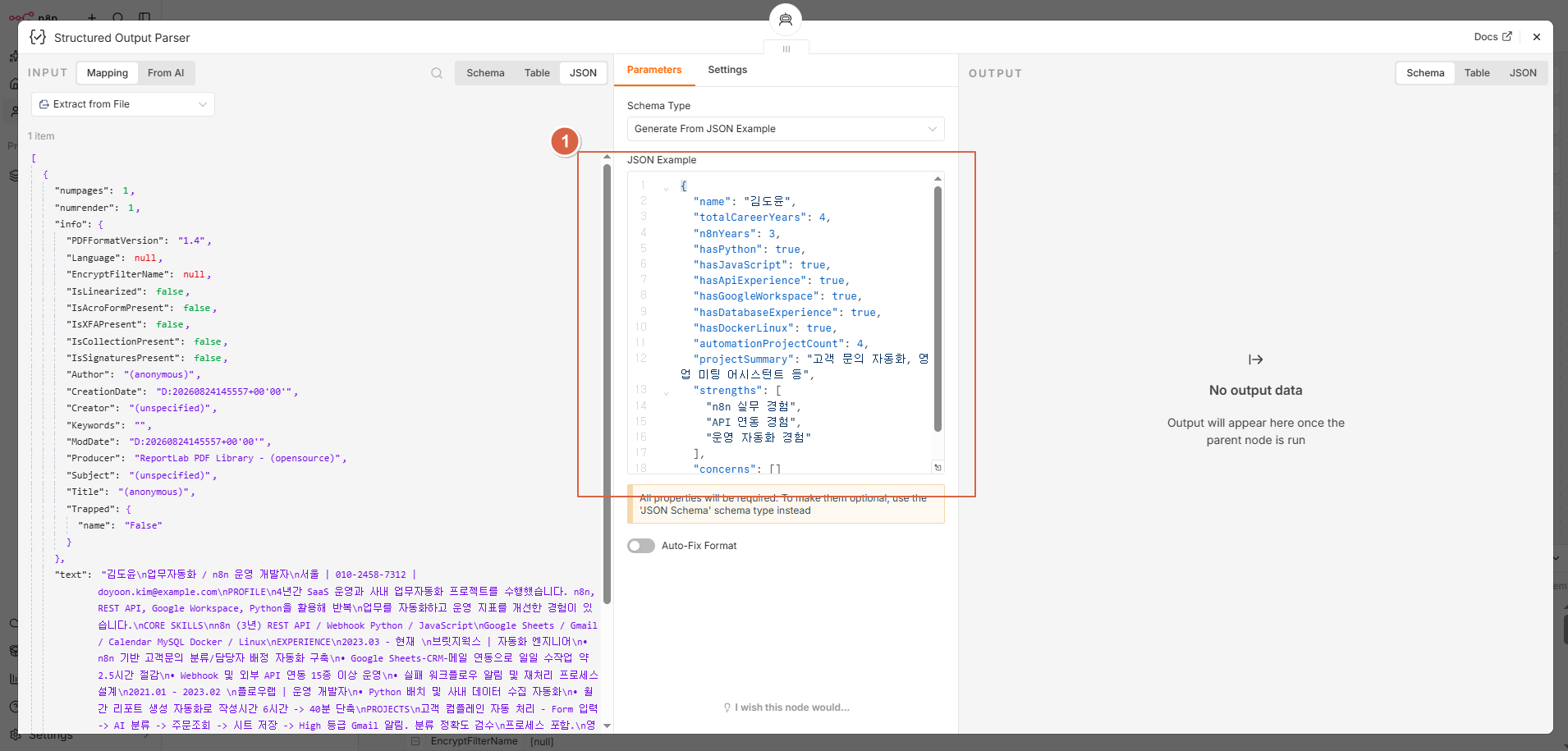Switch to the Settings tab
1568x751 pixels.
pyautogui.click(x=727, y=70)
